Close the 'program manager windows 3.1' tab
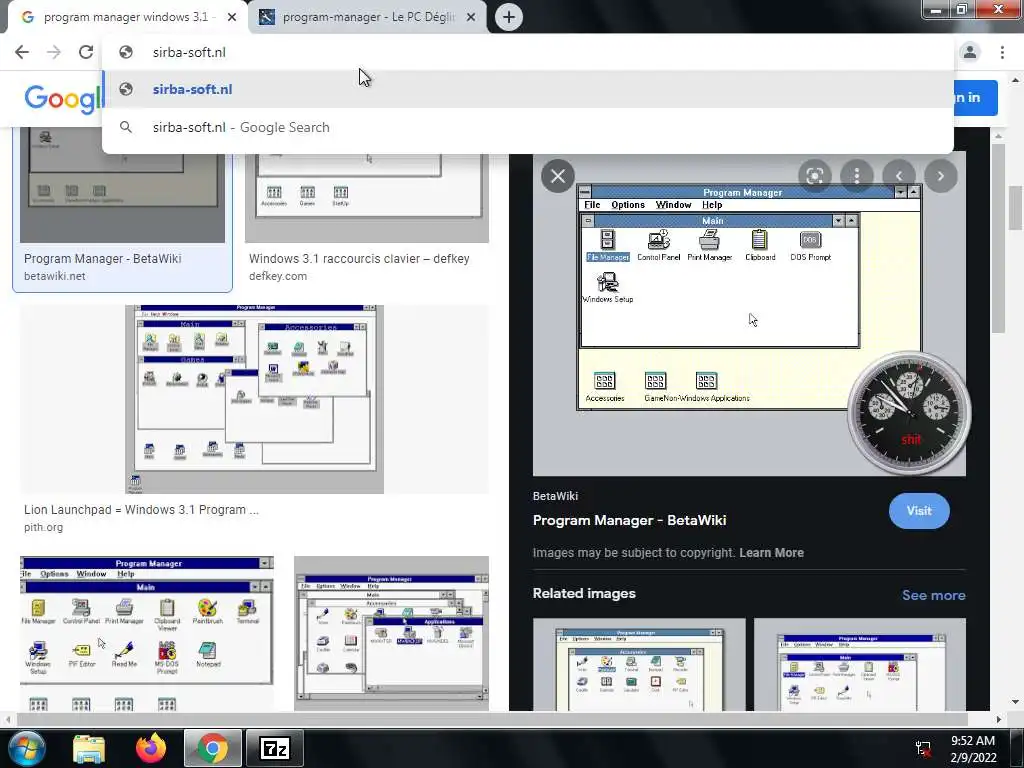Viewport: 1024px width, 768px height. pyautogui.click(x=232, y=17)
